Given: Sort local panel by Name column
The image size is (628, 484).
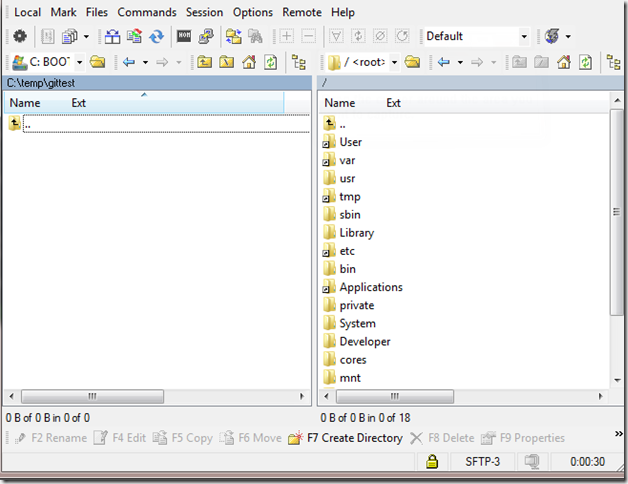Looking at the screenshot, I should [25, 103].
